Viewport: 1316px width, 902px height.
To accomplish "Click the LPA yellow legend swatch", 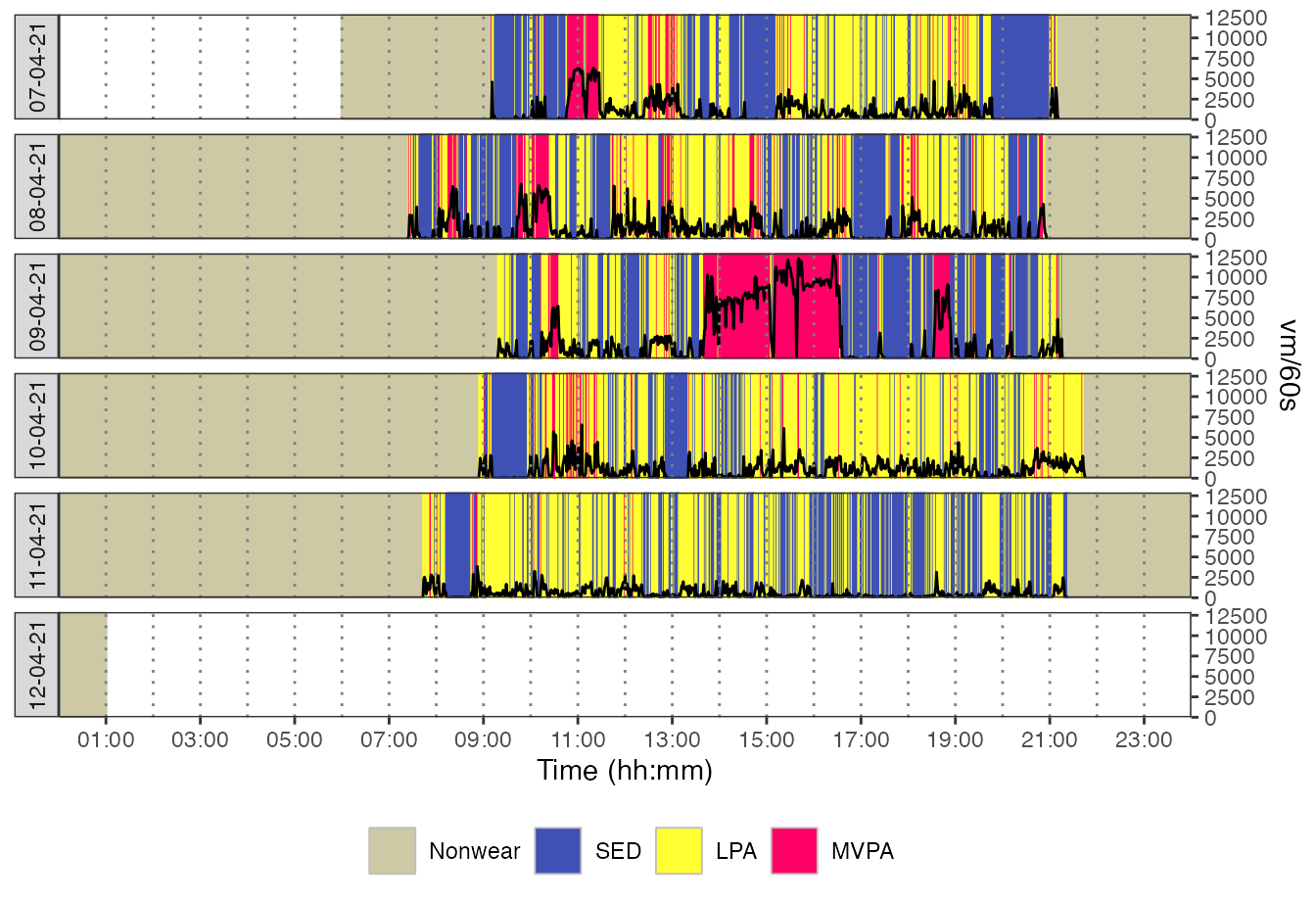I will [679, 850].
